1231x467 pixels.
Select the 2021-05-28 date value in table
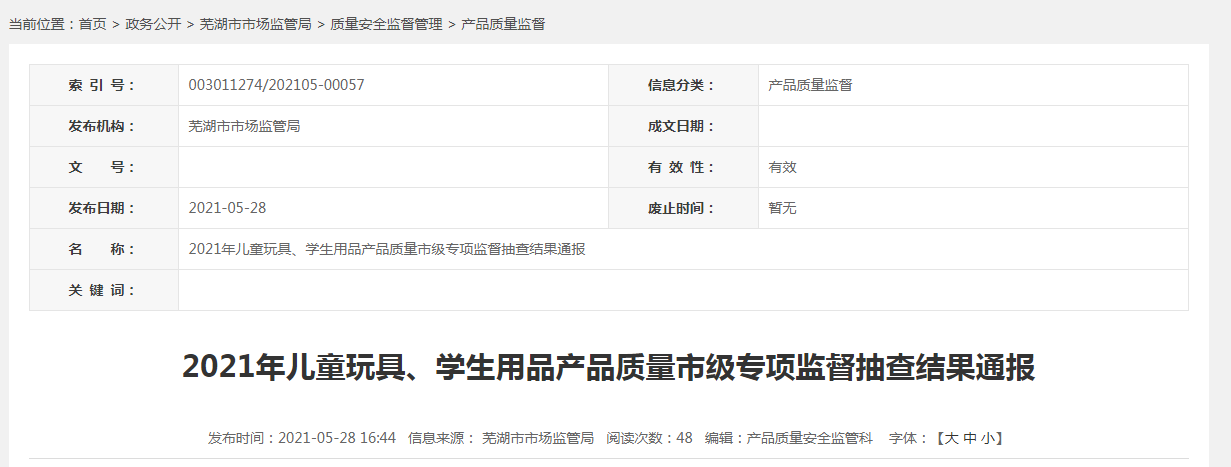tap(227, 208)
